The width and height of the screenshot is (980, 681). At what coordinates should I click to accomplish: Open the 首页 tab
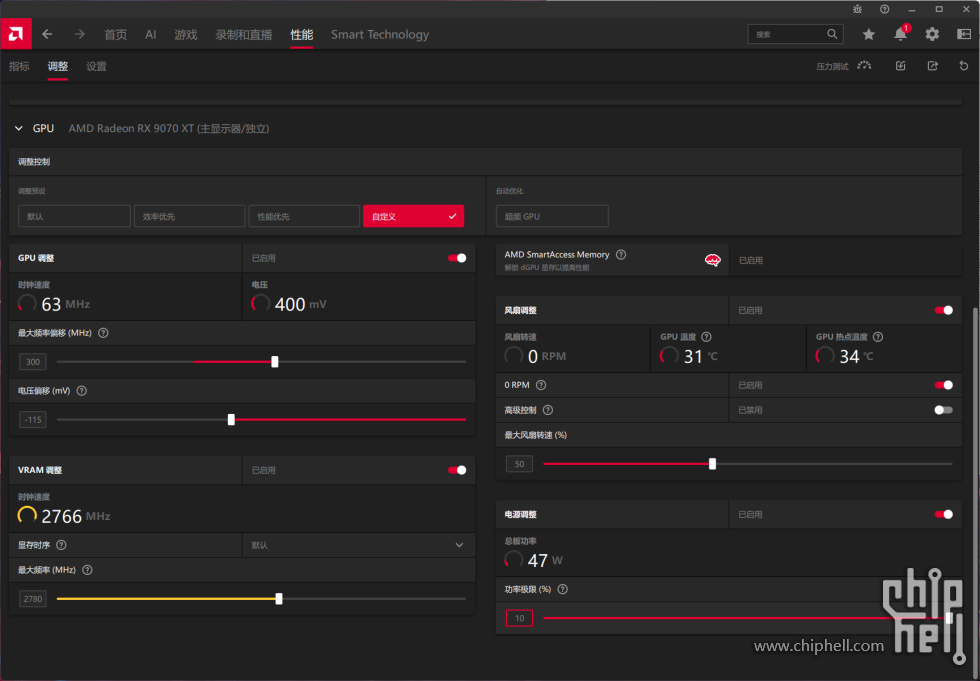pyautogui.click(x=116, y=34)
